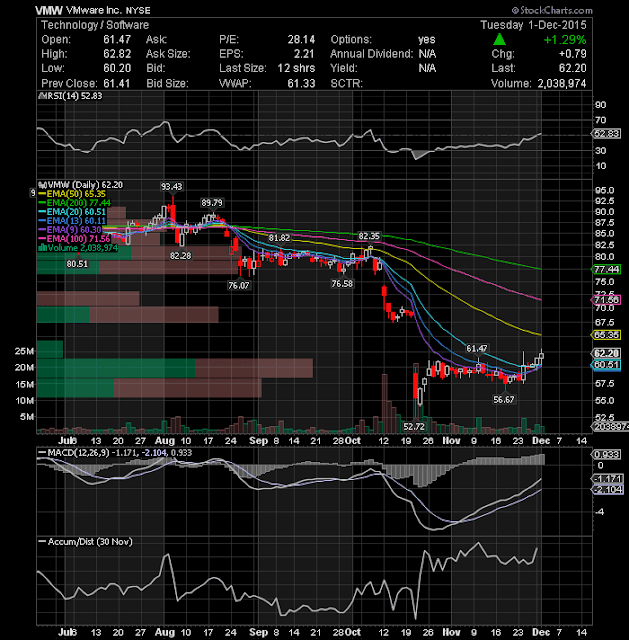
Task: Select the 81.82 price annotation
Action: (279, 238)
